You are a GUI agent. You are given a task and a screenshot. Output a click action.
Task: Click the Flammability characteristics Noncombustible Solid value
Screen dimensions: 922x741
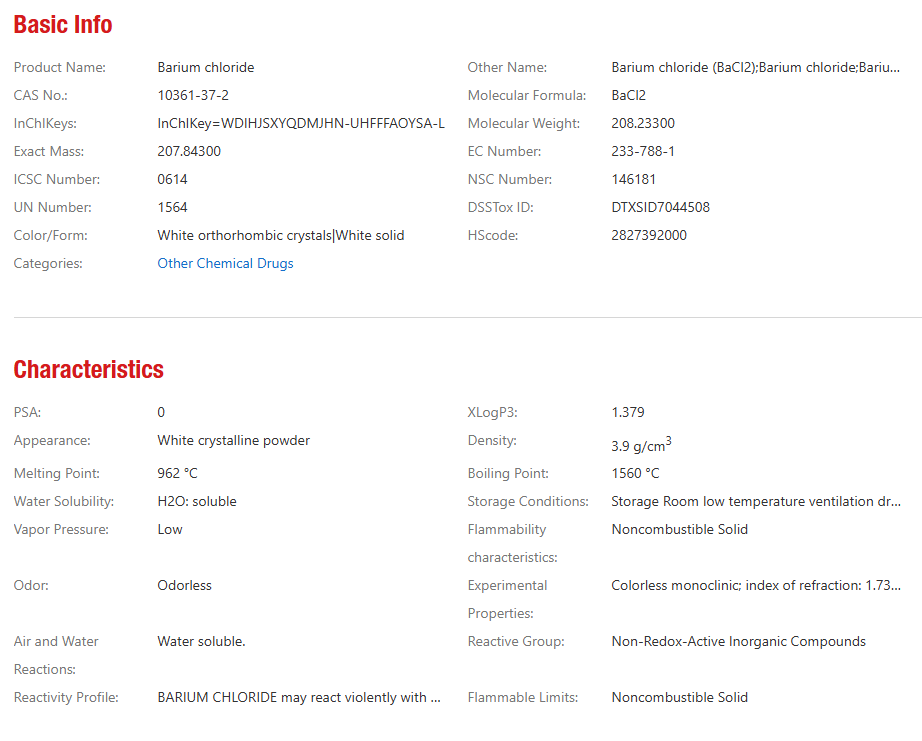(680, 529)
